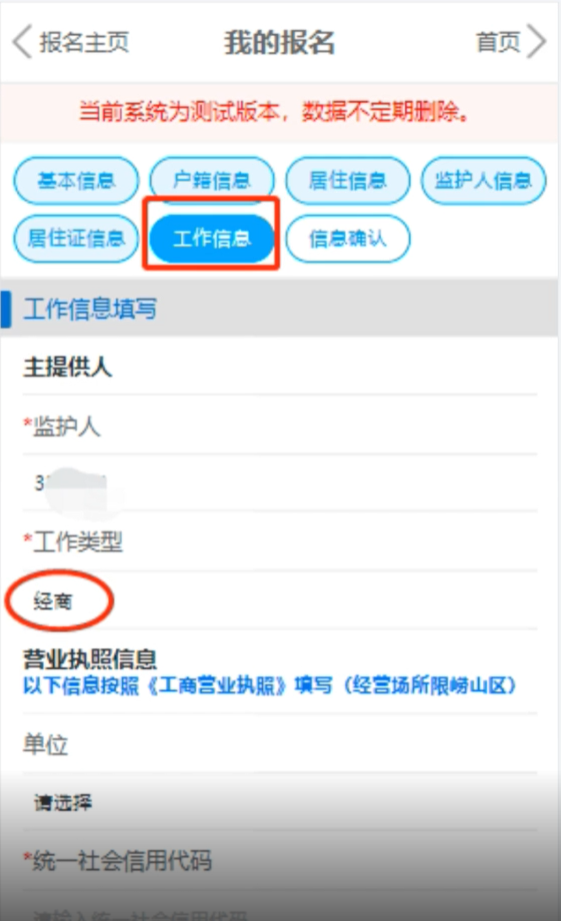Click the 统一社会信用代码 input field
The image size is (561, 921).
pos(280,907)
